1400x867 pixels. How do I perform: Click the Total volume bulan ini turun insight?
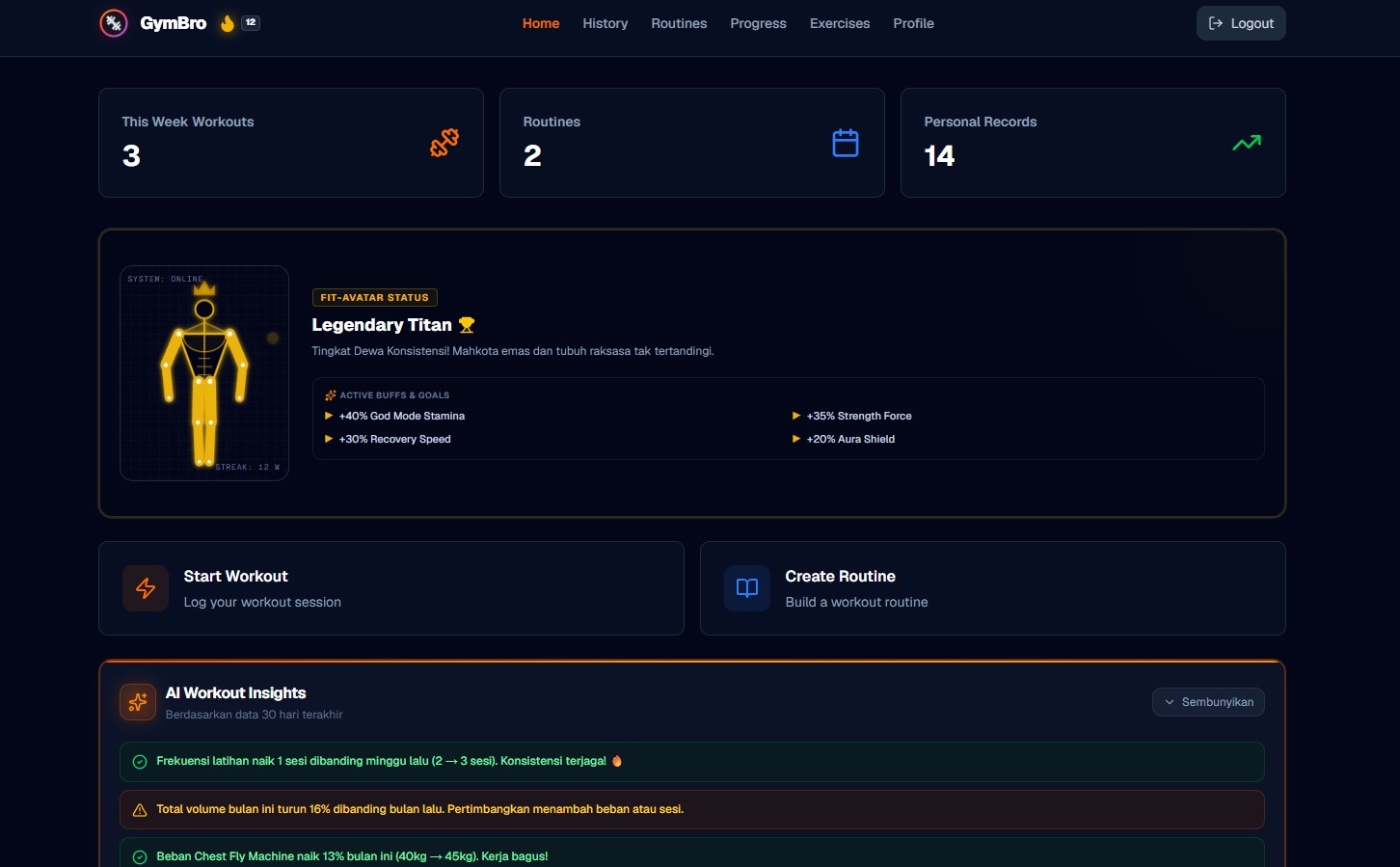click(692, 810)
